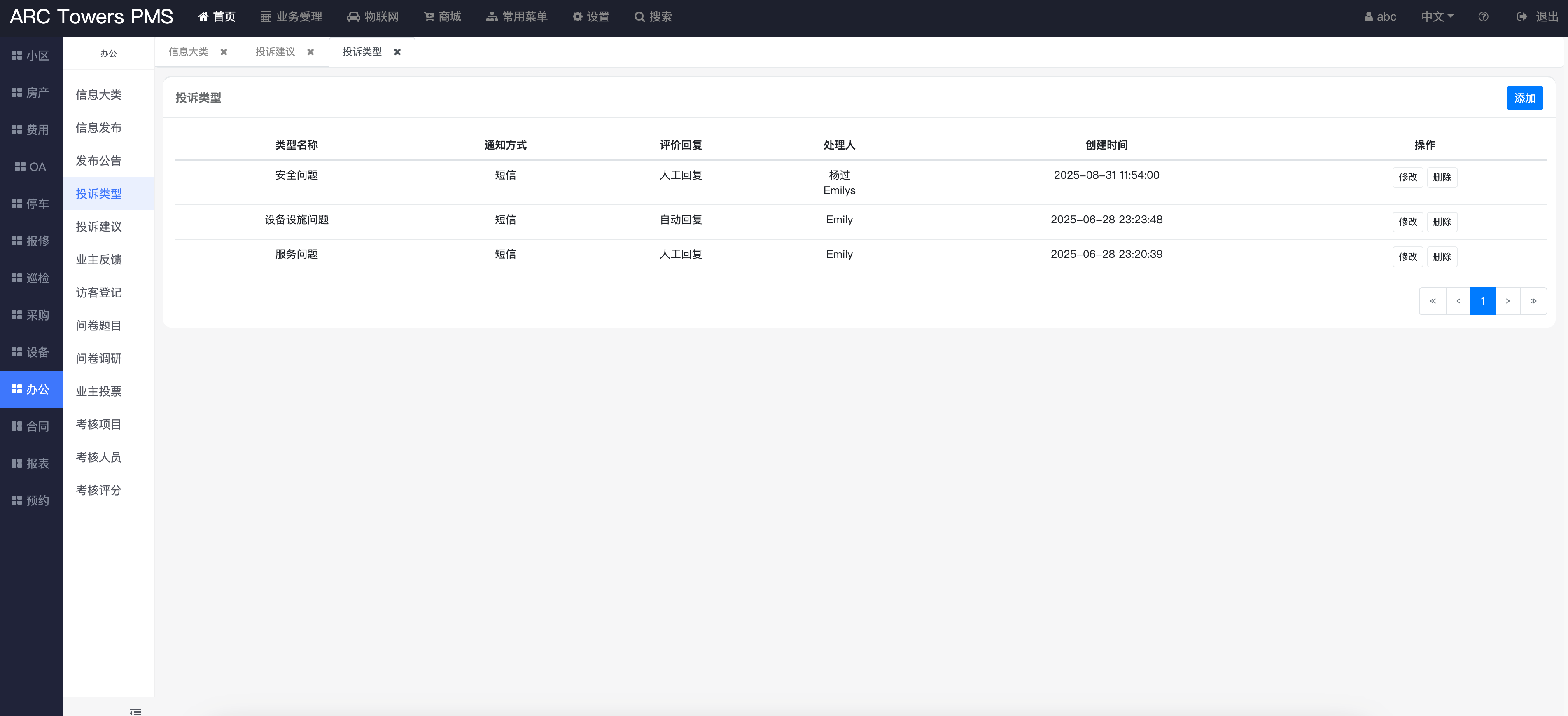Image resolution: width=1568 pixels, height=716 pixels.
Task: Click 修改 for 安全问题 row
Action: click(x=1407, y=177)
